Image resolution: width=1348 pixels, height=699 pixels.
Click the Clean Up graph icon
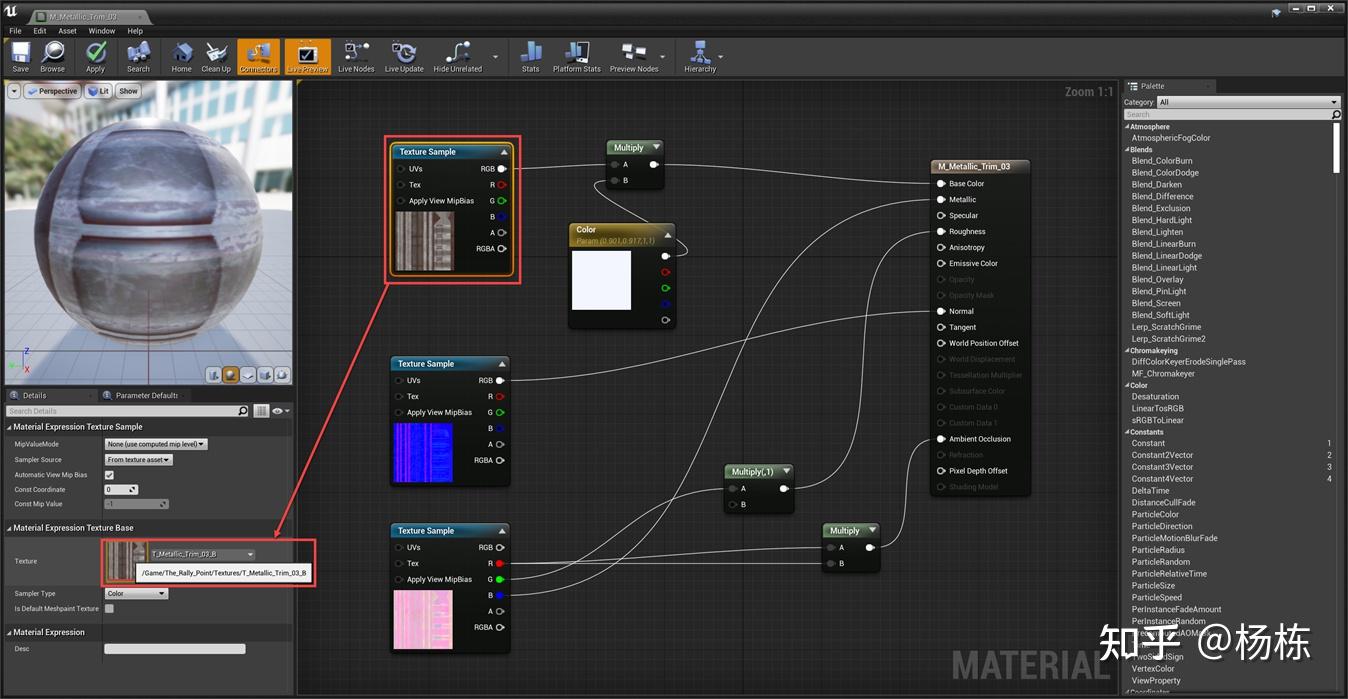[215, 55]
